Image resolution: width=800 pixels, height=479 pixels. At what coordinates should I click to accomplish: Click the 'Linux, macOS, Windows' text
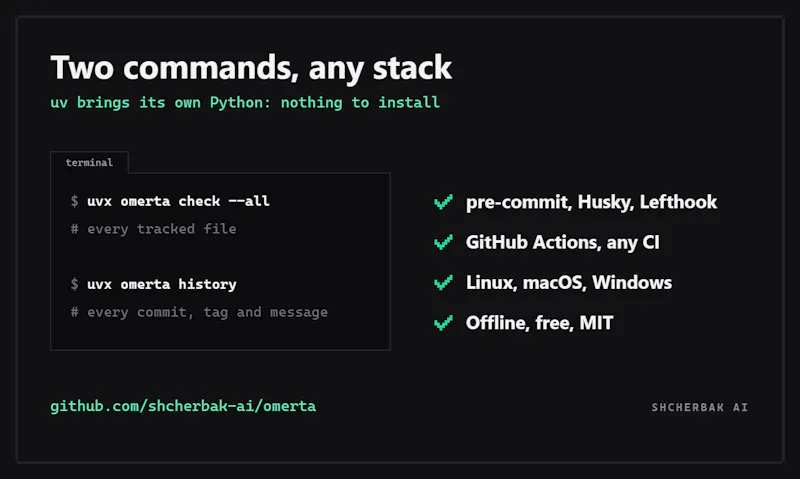point(569,283)
